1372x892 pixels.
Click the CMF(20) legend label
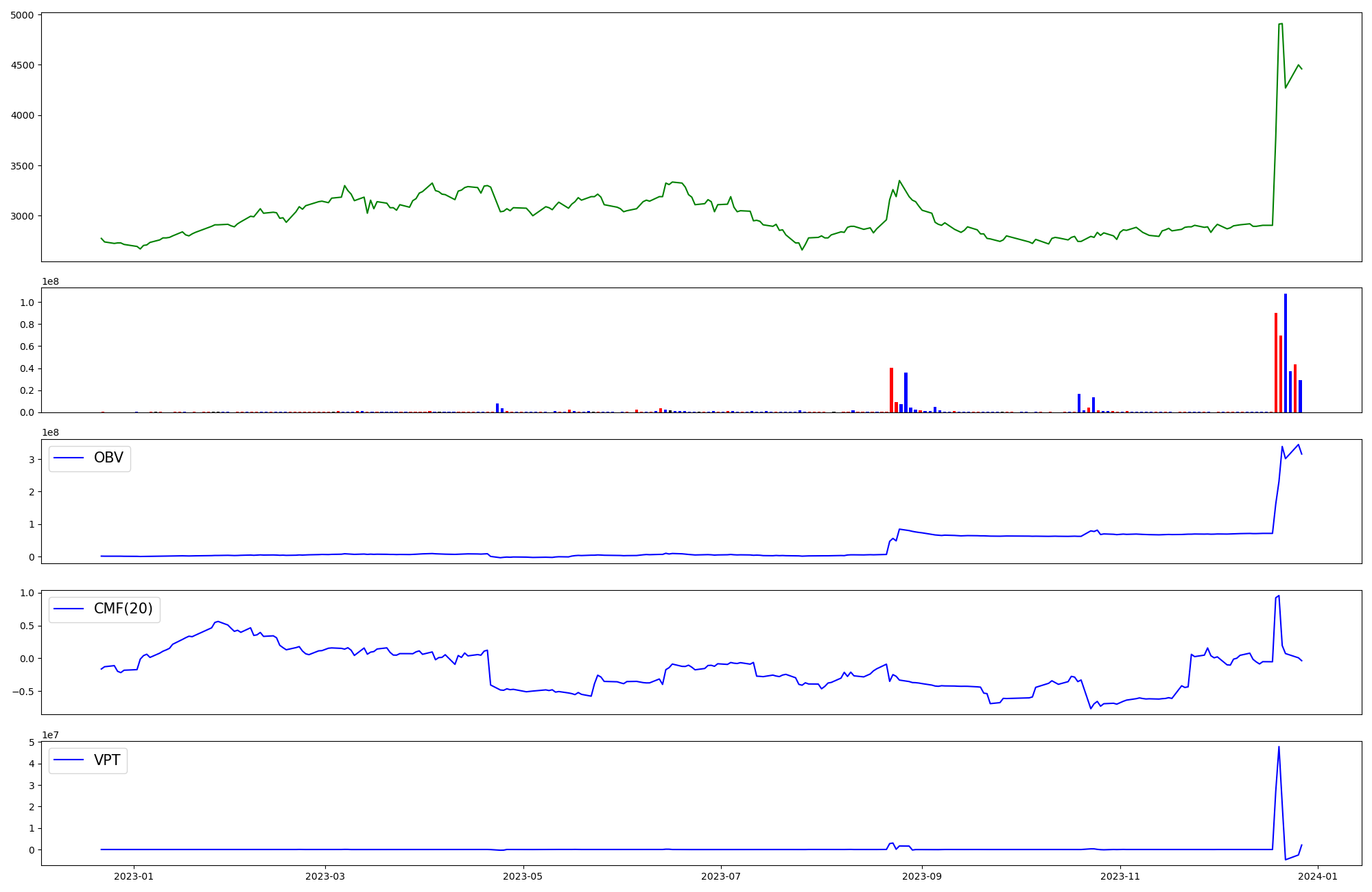(x=123, y=609)
